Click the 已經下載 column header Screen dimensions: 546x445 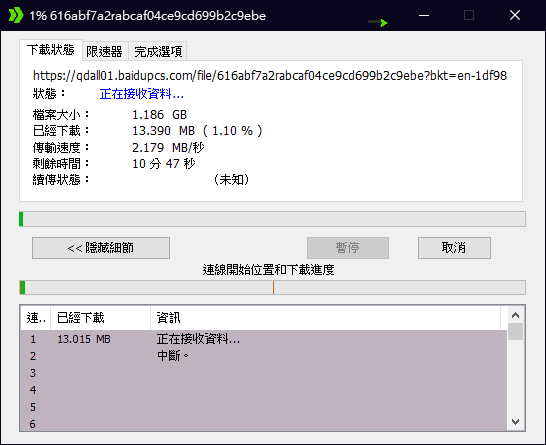(x=100, y=318)
